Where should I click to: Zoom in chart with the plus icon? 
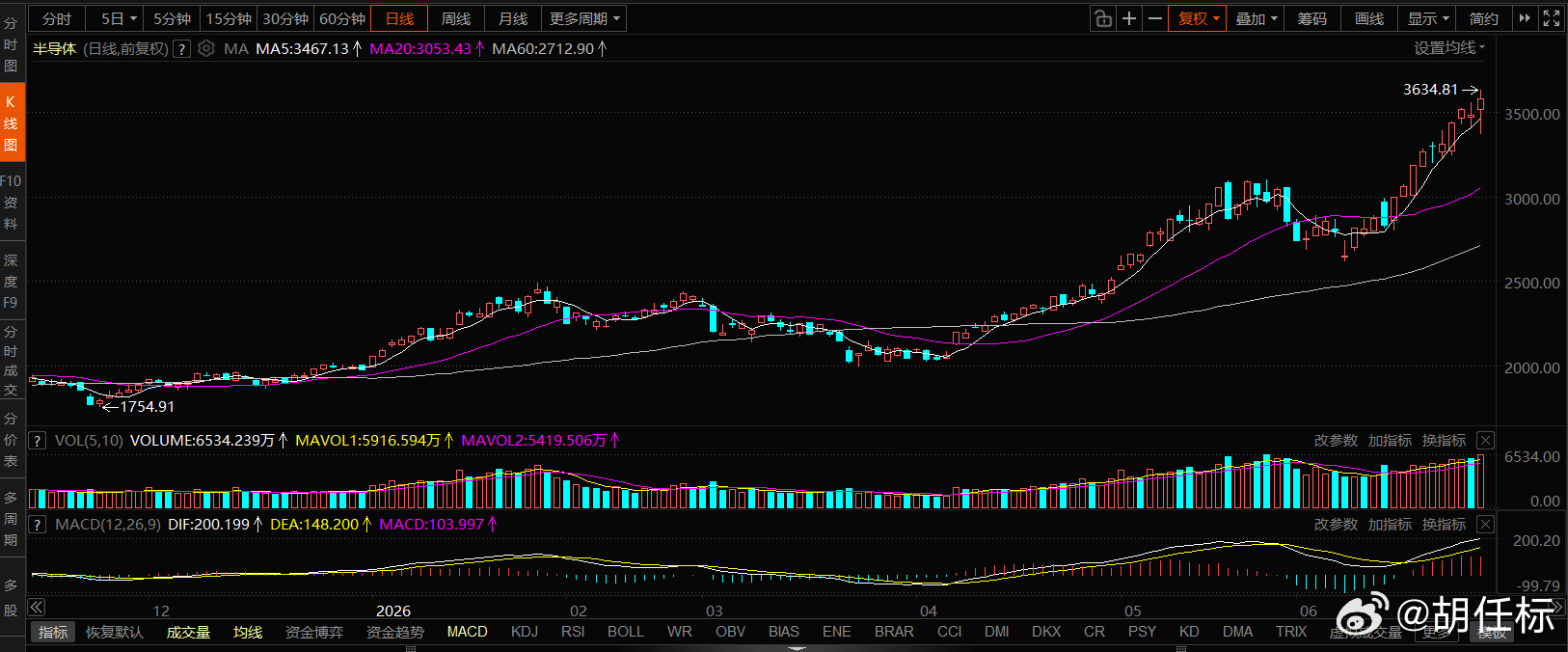(1129, 18)
